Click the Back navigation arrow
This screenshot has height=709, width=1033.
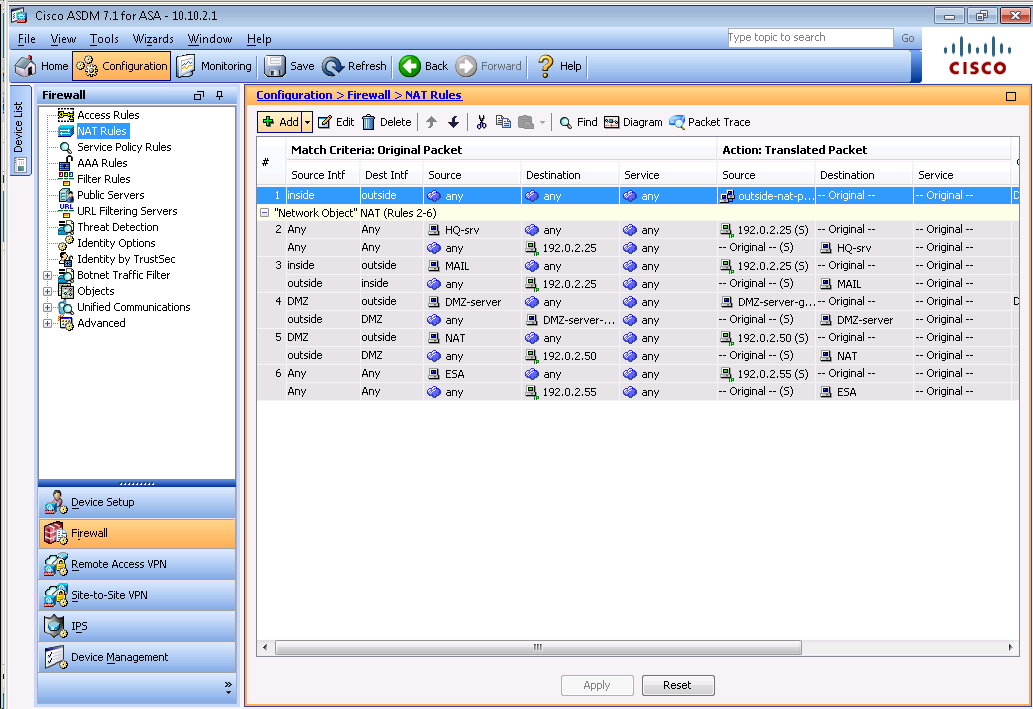423,66
